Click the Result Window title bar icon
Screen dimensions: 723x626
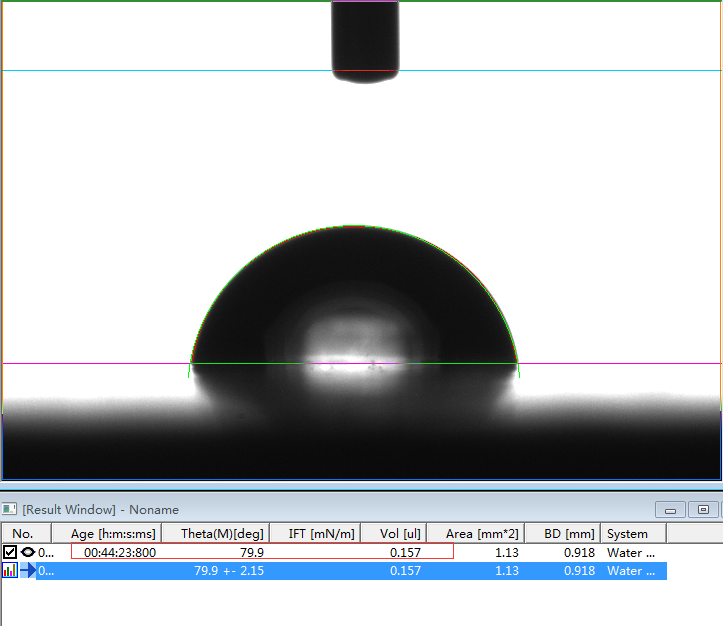click(10, 510)
